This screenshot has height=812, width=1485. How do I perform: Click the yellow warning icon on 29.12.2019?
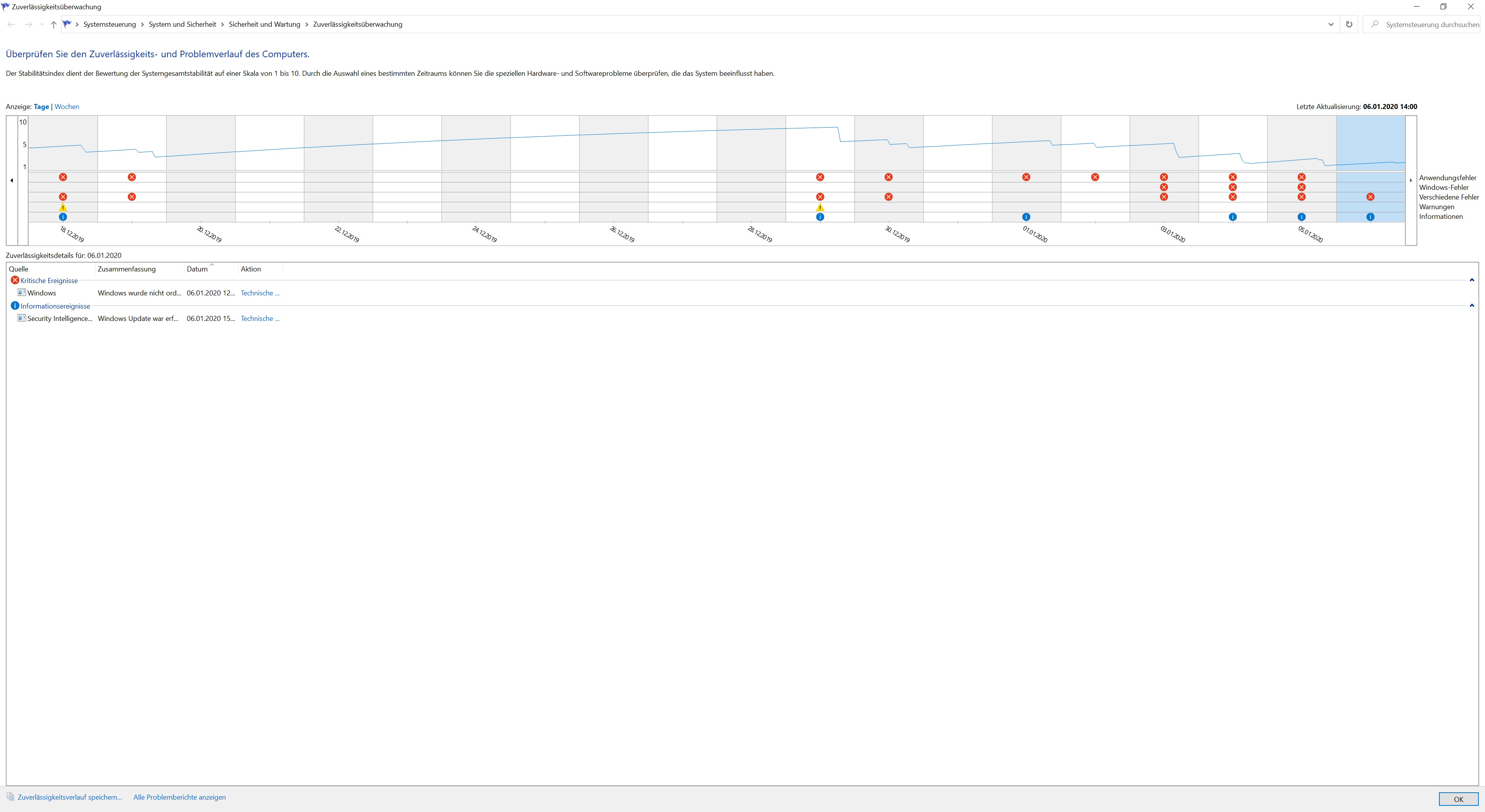click(x=820, y=208)
